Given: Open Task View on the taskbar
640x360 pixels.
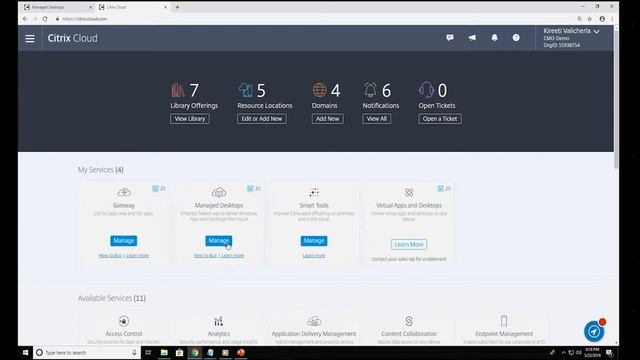Looking at the screenshot, I should coord(148,353).
